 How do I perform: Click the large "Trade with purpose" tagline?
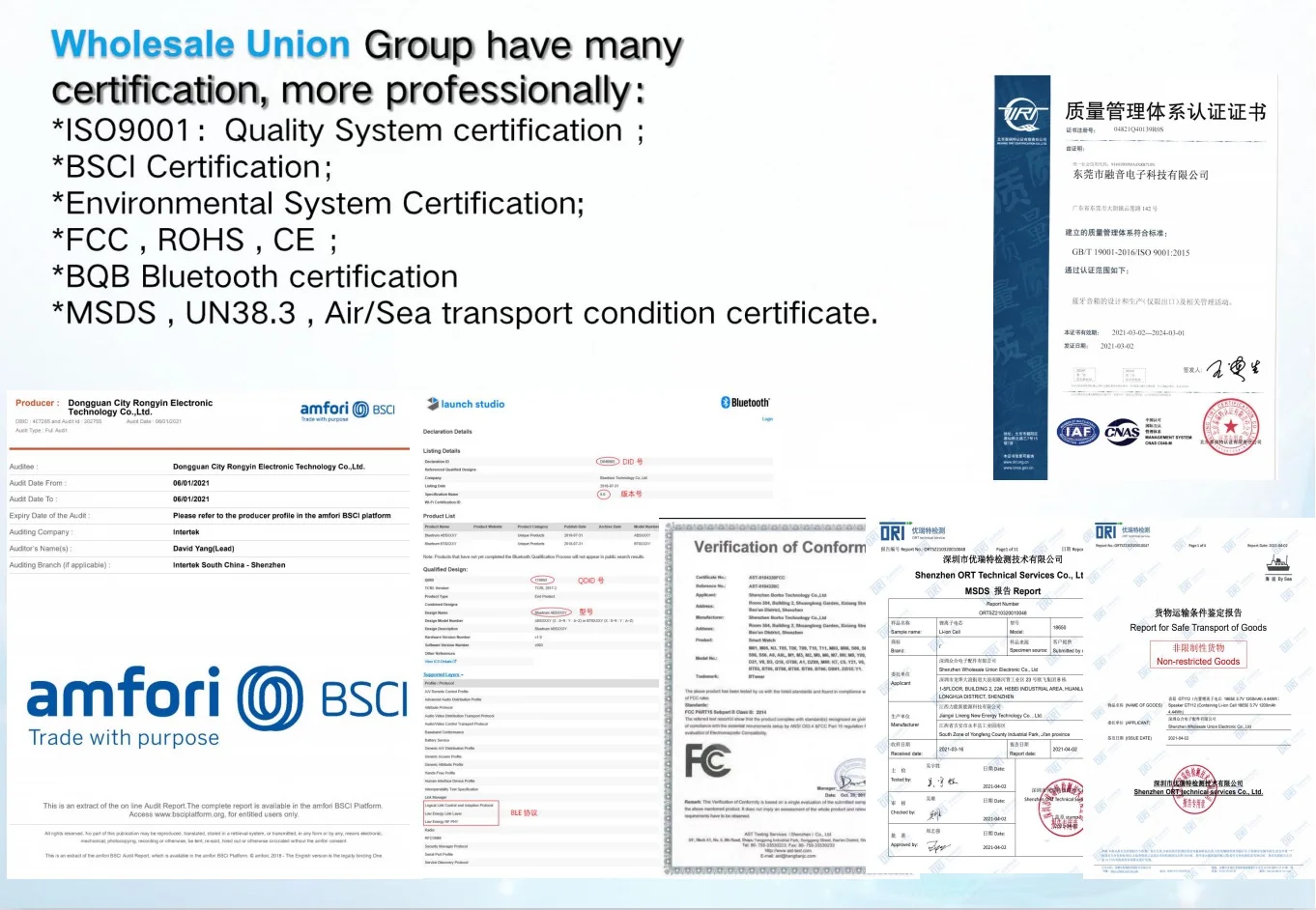click(124, 738)
